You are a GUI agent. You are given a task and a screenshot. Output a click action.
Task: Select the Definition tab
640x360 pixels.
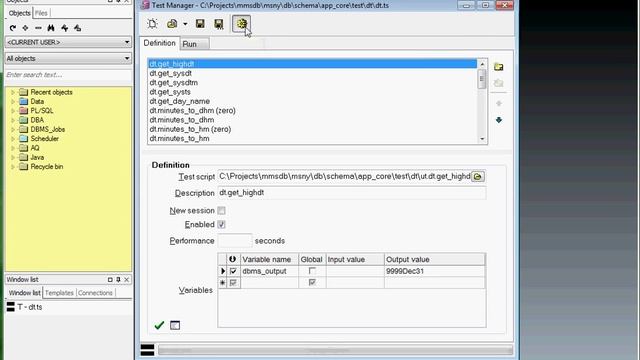(159, 43)
